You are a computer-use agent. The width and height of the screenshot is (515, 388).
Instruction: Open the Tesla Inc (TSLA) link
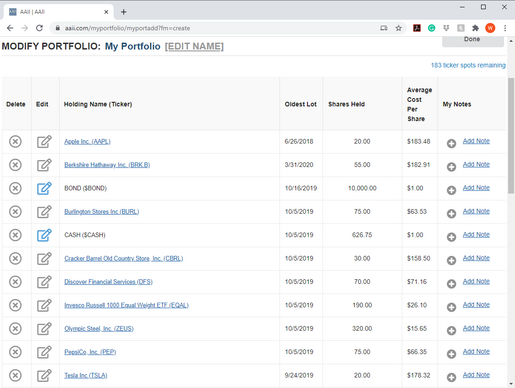[x=86, y=375]
